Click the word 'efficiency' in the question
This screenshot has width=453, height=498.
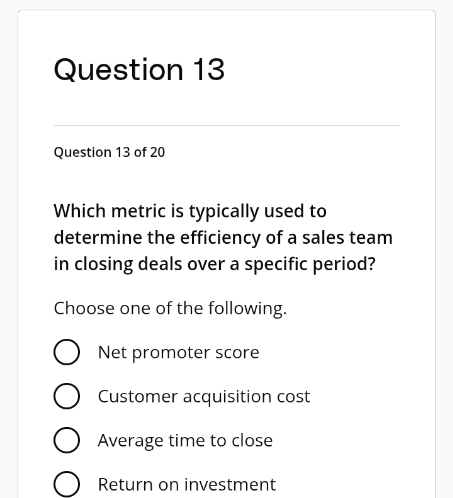point(220,238)
